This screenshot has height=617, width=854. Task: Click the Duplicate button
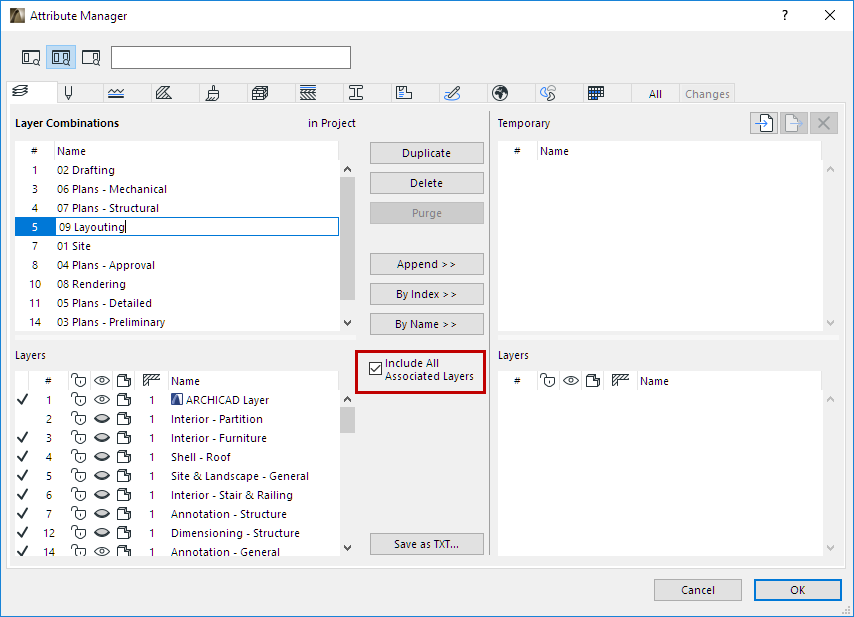click(x=426, y=153)
